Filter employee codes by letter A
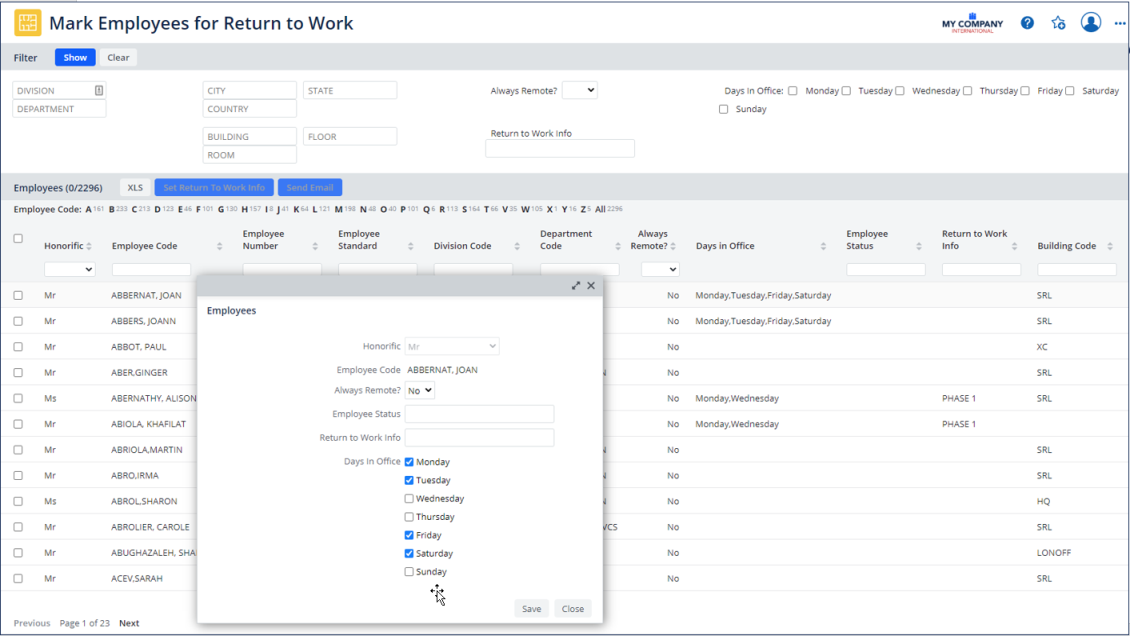 point(89,210)
